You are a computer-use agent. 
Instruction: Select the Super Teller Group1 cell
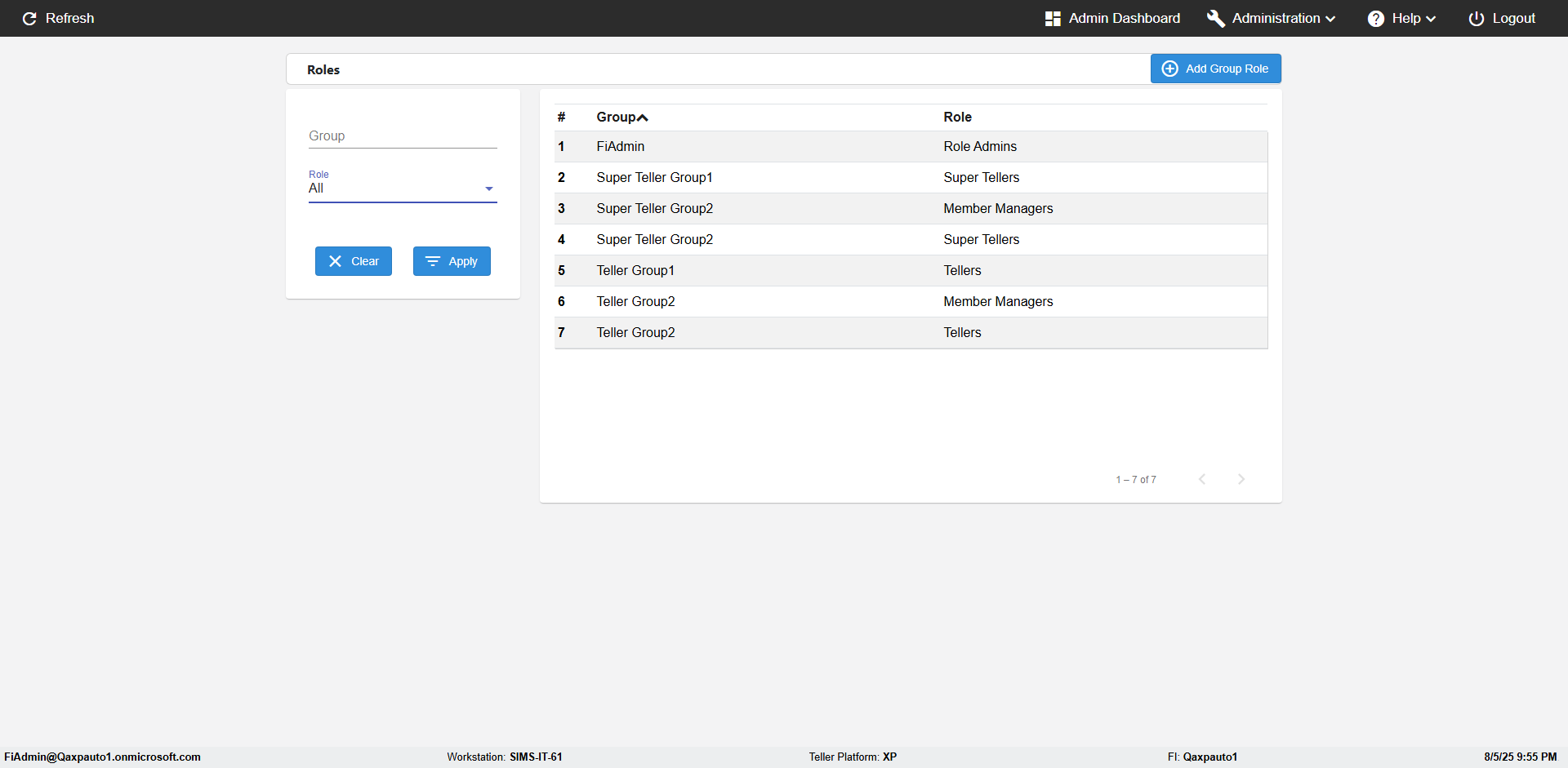pyautogui.click(x=654, y=177)
